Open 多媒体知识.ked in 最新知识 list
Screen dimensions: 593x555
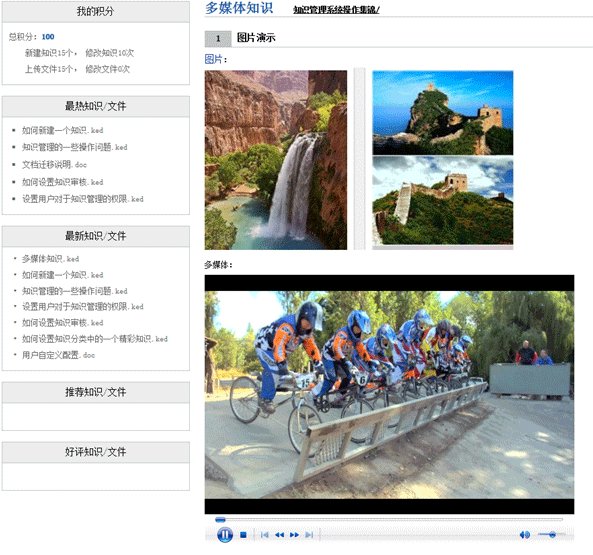click(50, 259)
